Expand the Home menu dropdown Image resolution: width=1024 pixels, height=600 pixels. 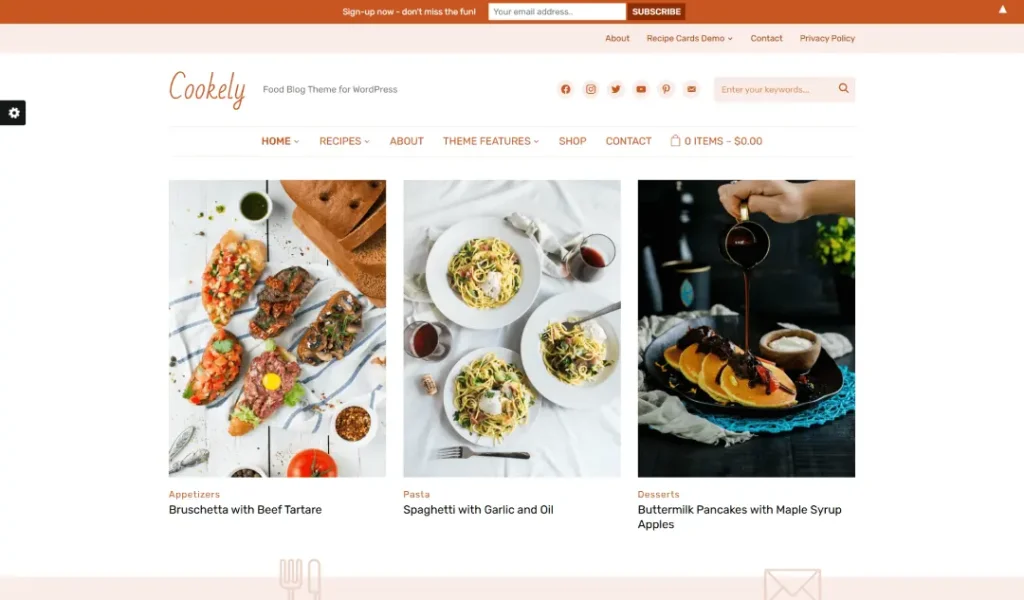click(280, 141)
